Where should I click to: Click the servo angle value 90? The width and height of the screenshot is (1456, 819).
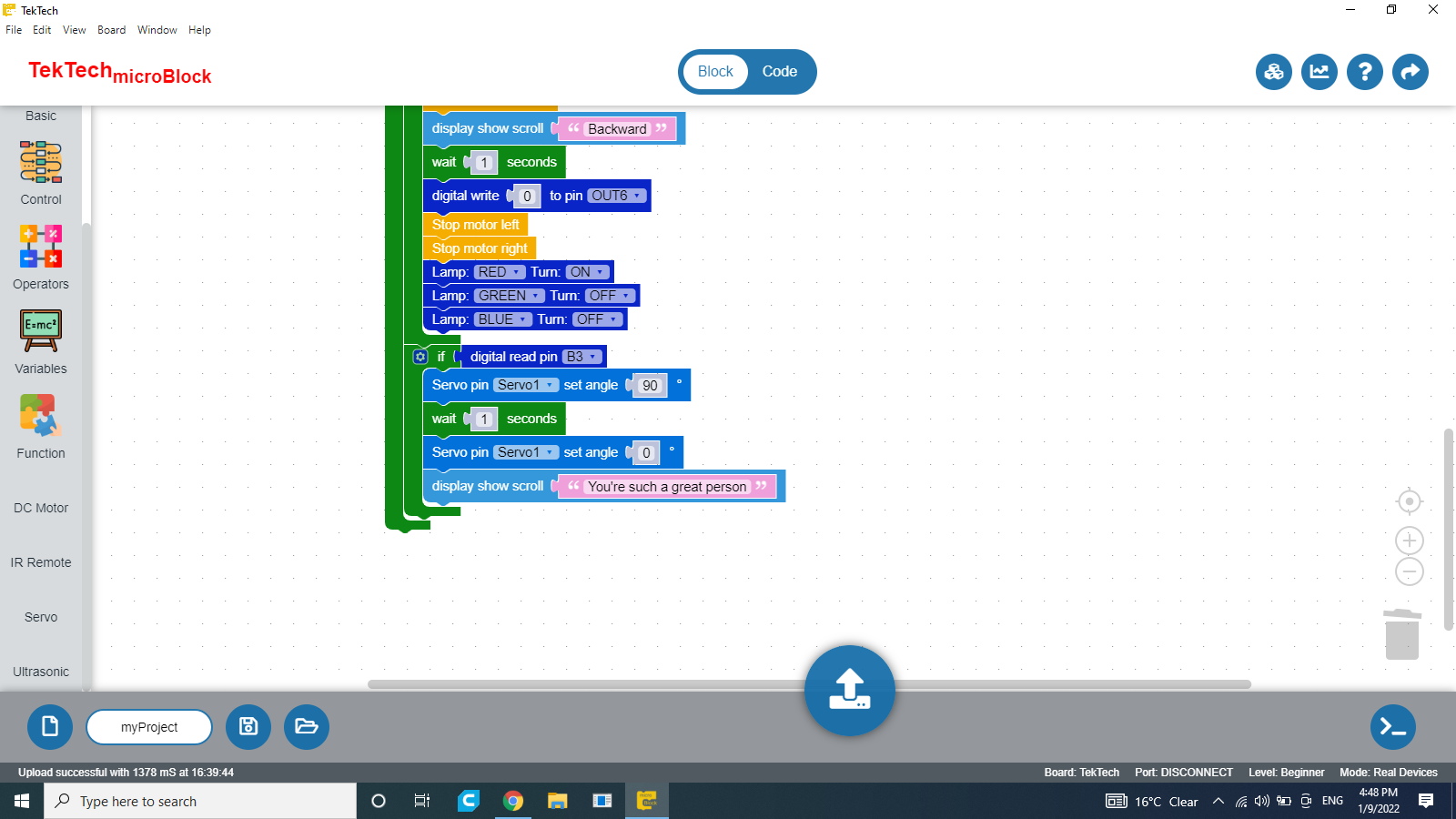tap(650, 386)
